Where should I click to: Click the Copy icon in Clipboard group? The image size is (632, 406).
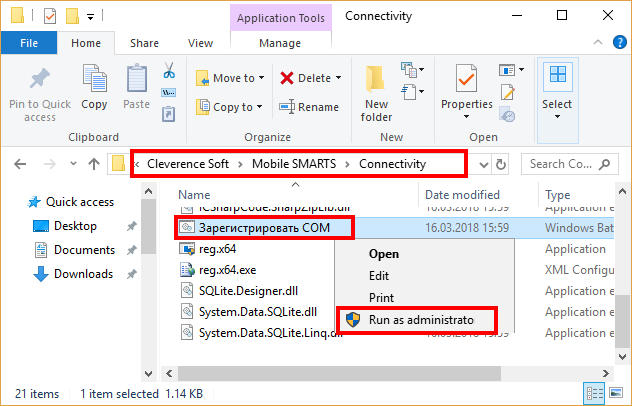pos(94,79)
